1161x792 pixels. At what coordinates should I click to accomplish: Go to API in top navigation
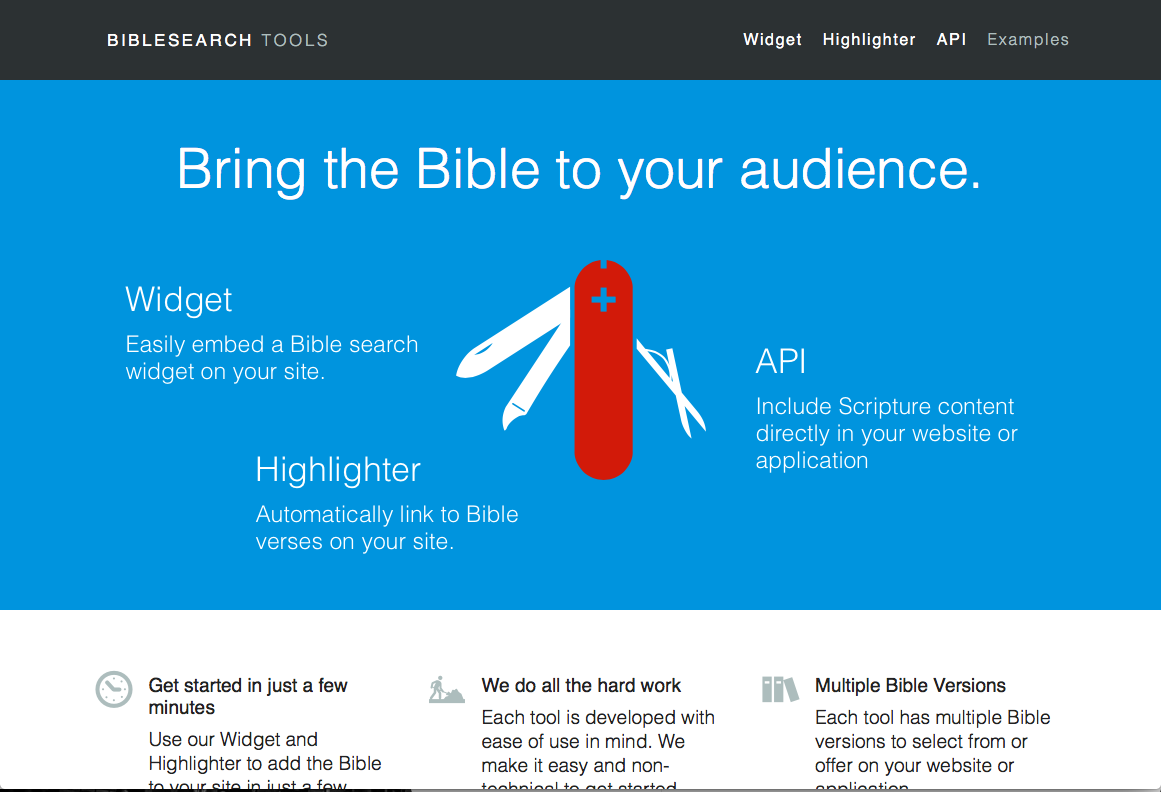point(951,40)
